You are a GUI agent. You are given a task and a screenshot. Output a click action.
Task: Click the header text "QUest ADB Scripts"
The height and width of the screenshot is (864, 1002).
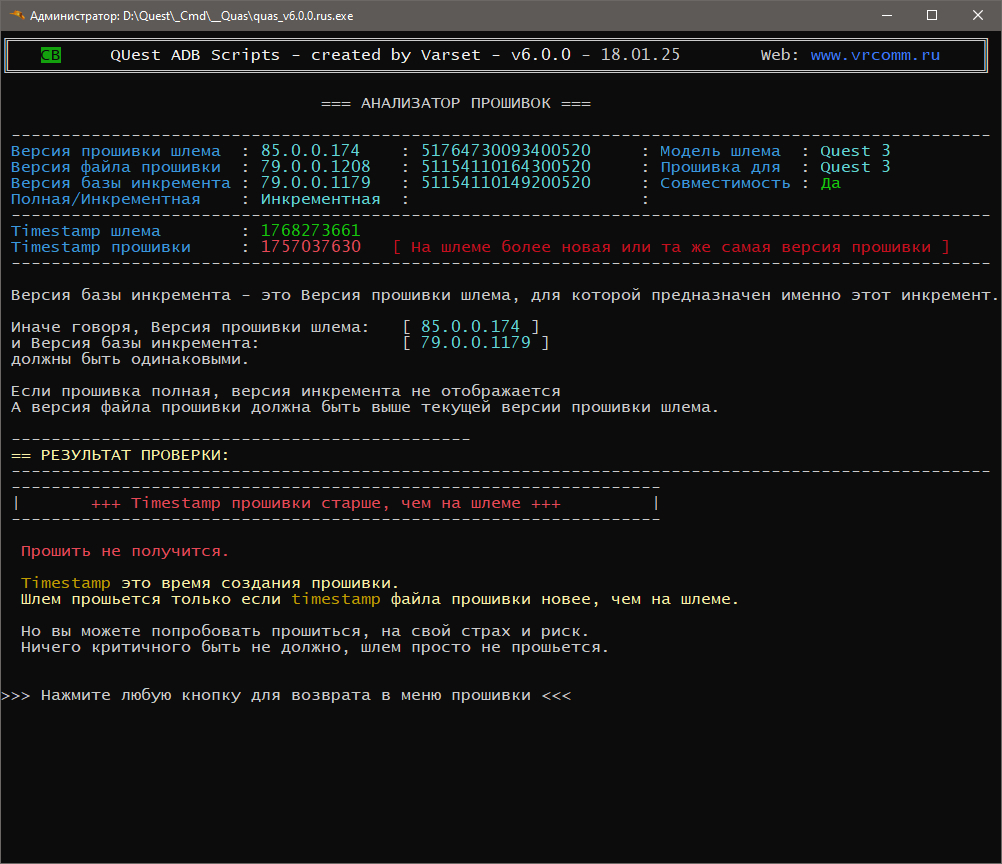pyautogui.click(x=195, y=55)
